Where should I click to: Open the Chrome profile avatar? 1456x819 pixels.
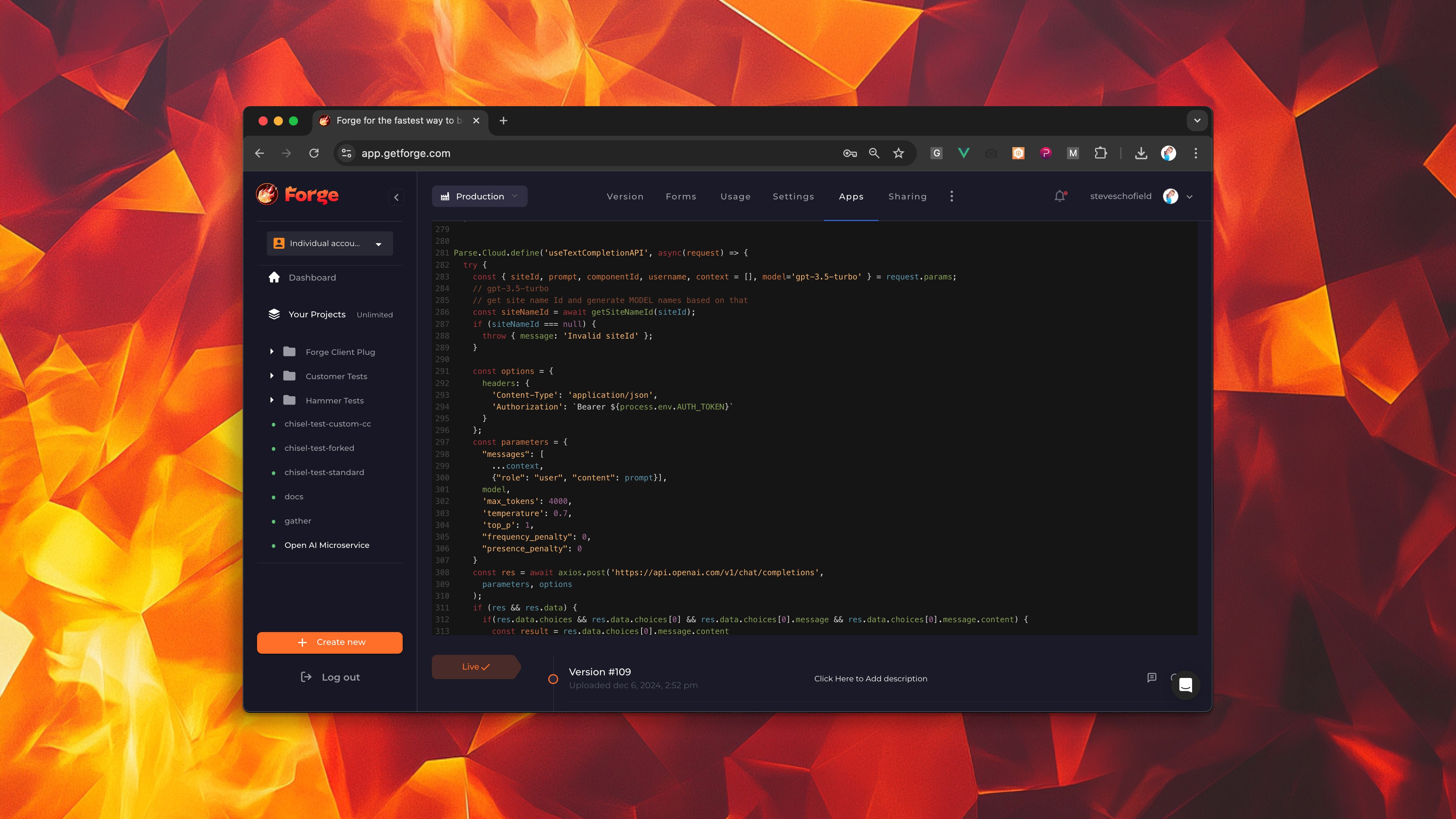pos(1168,153)
